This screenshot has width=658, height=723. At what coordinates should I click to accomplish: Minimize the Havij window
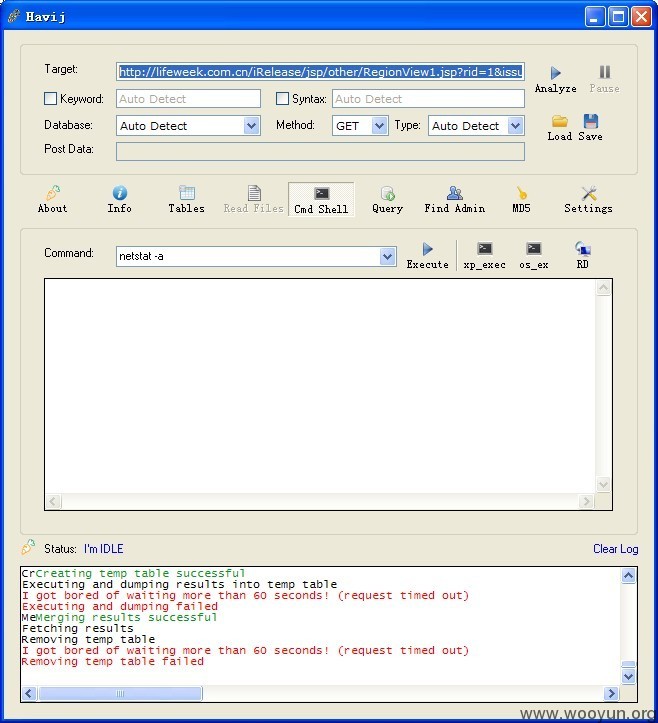pos(595,17)
